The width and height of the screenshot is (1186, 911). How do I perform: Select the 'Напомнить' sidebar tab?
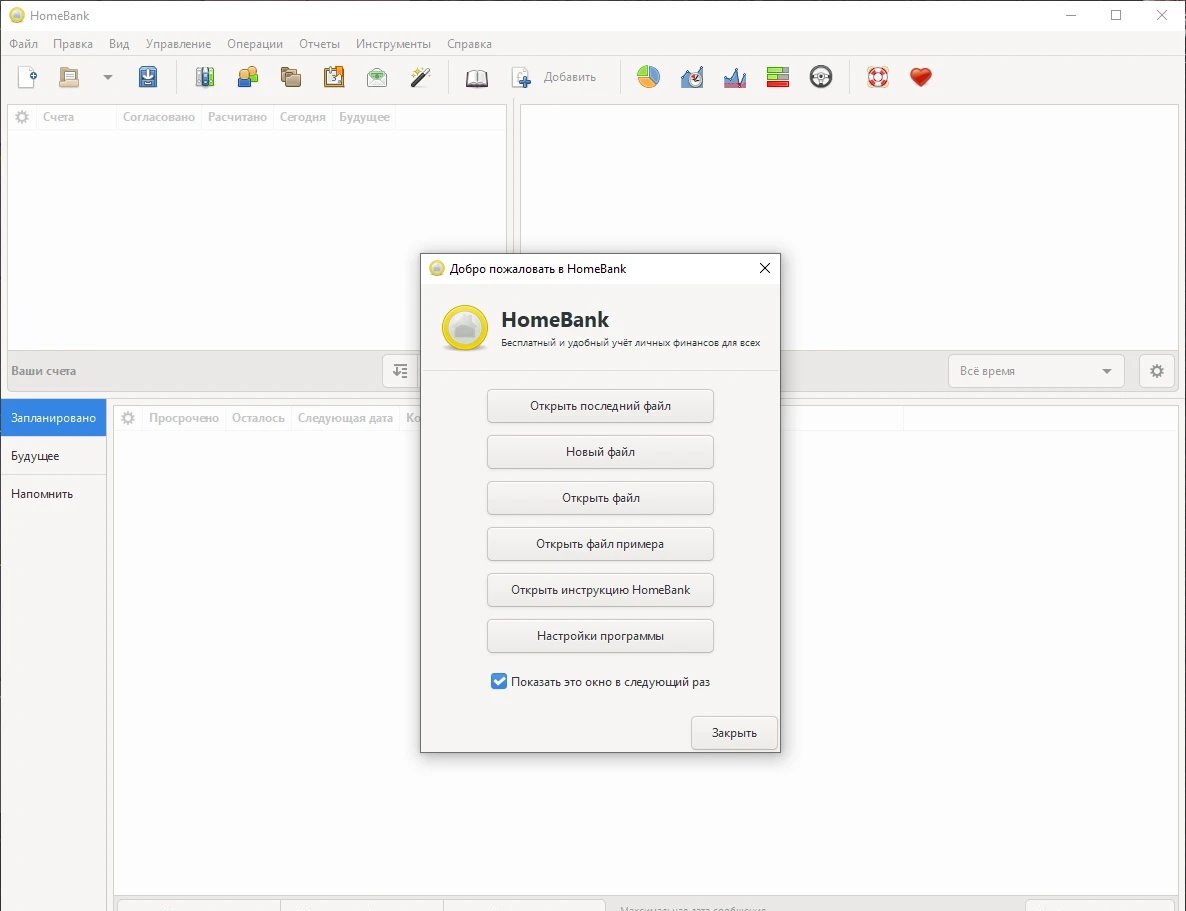(x=42, y=494)
